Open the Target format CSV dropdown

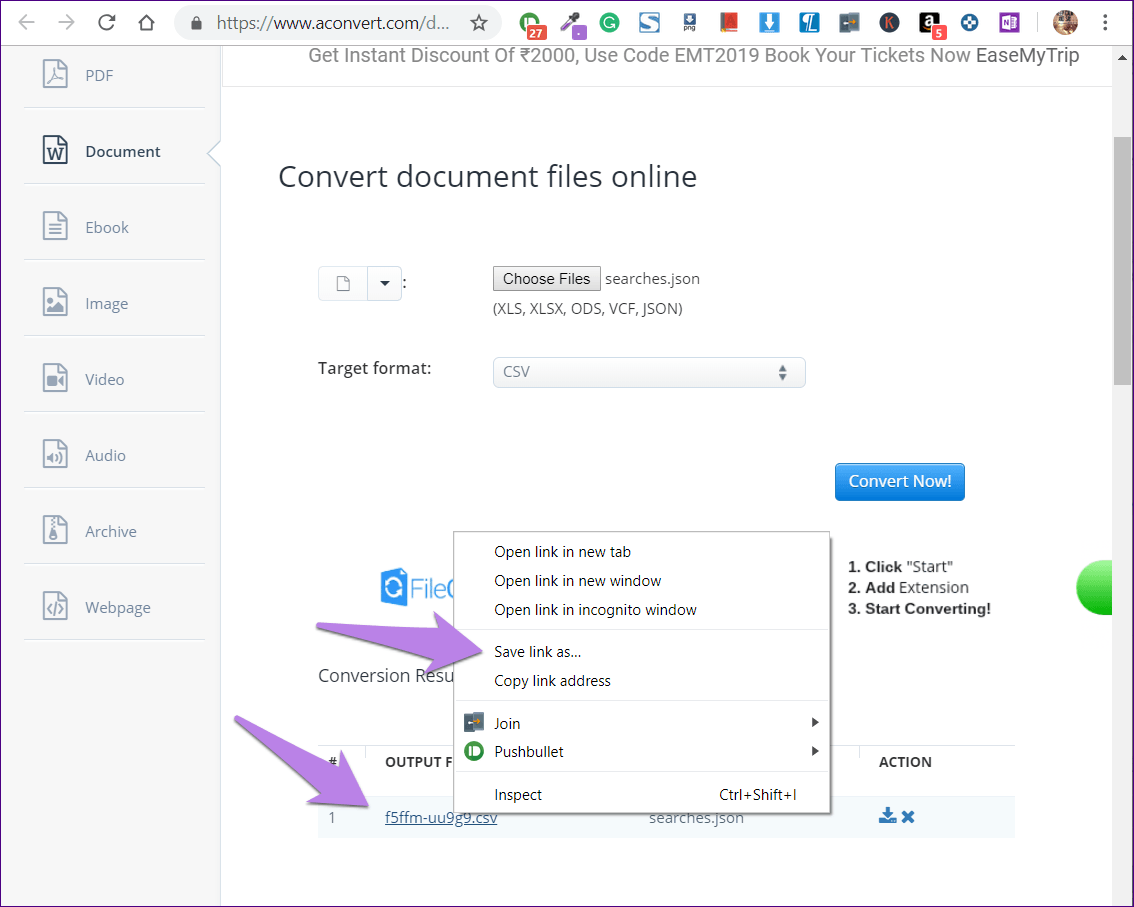coord(649,372)
